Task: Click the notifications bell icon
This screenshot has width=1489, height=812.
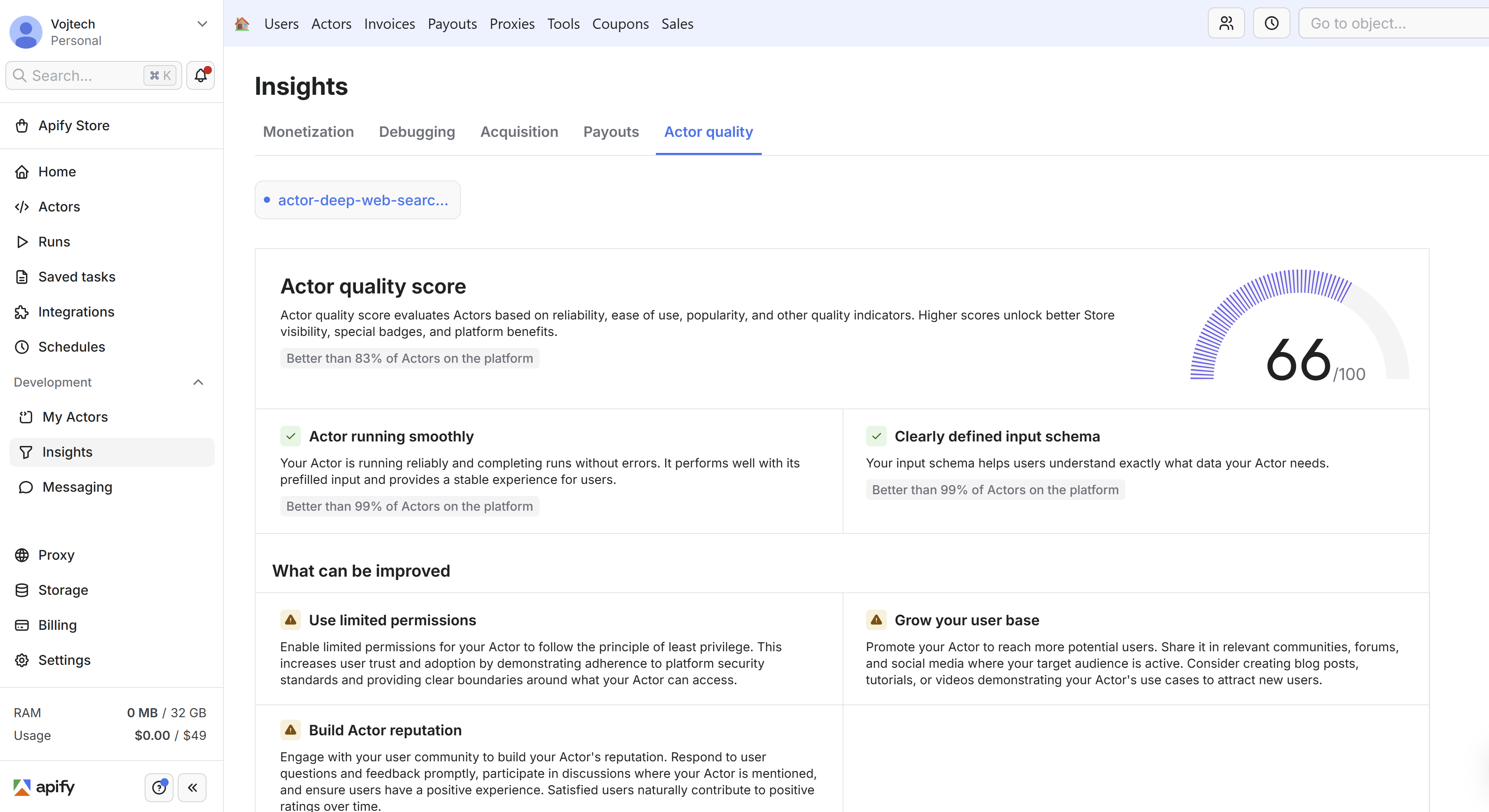Action: point(200,76)
